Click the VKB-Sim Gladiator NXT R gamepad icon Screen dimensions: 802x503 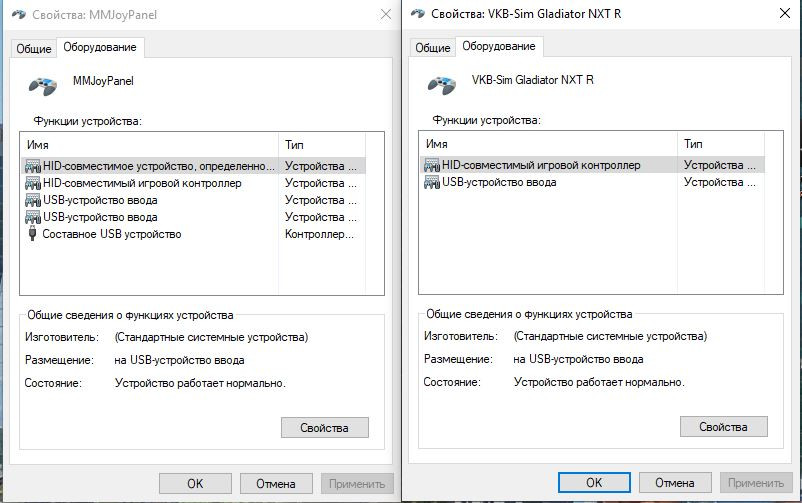(x=441, y=84)
